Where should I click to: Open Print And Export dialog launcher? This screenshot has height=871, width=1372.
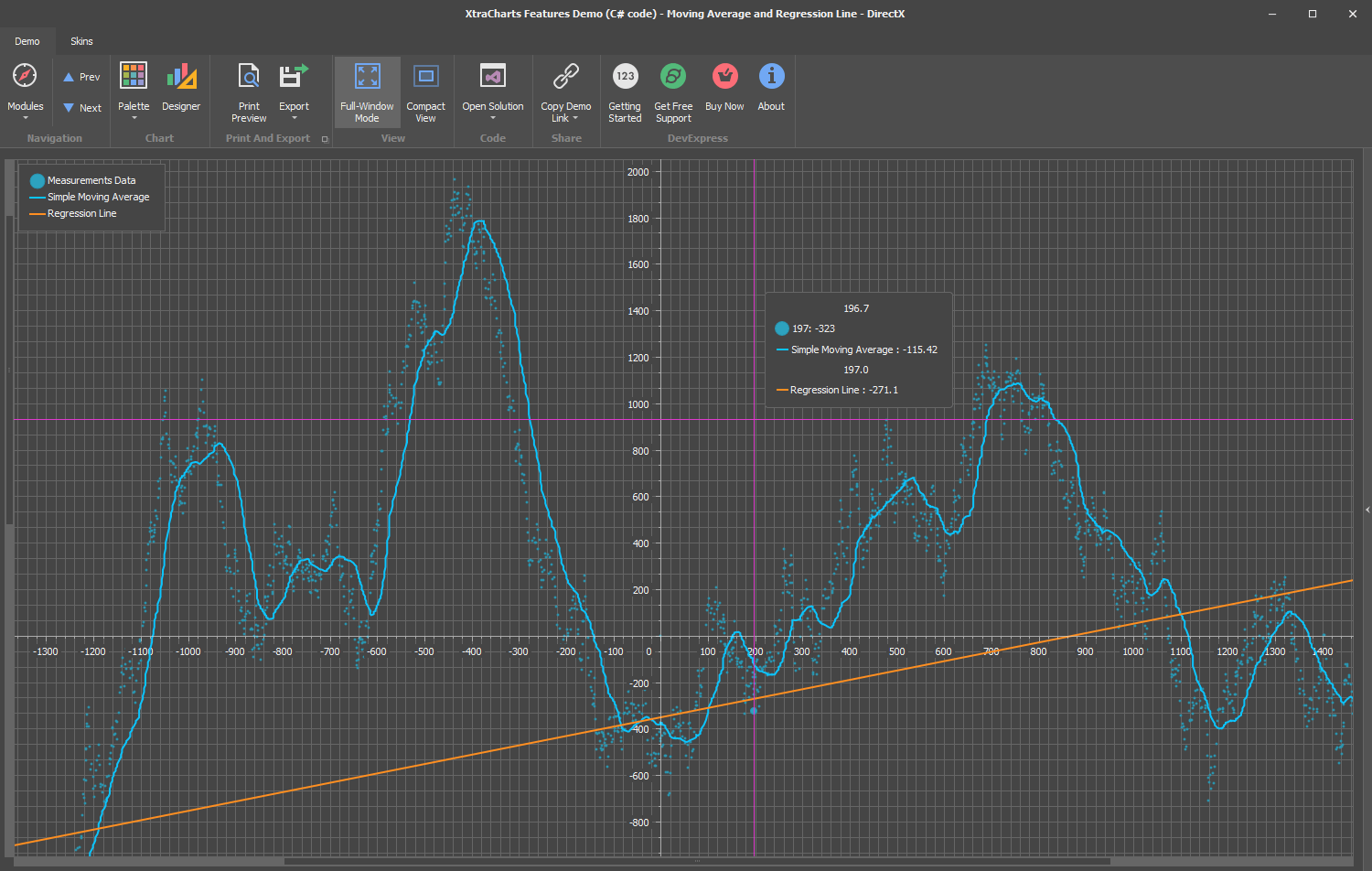[325, 139]
